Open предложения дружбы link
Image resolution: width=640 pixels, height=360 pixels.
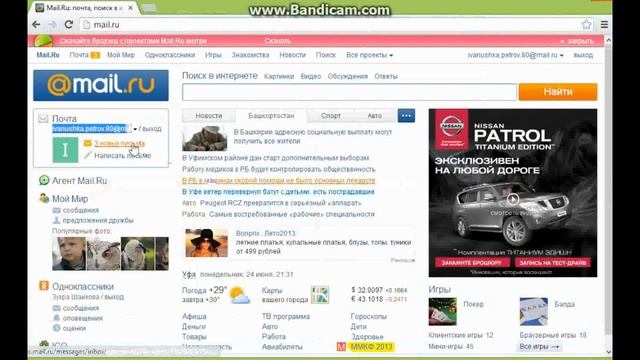tap(98, 220)
